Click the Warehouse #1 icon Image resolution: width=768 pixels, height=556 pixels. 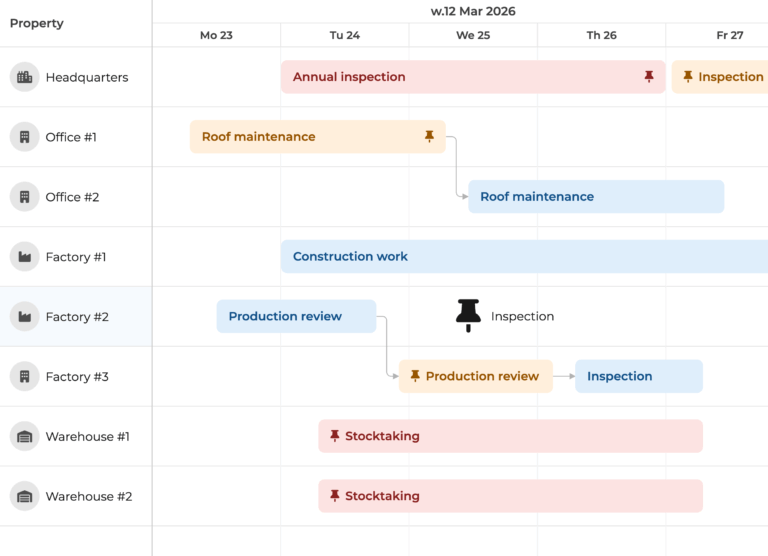click(x=25, y=437)
